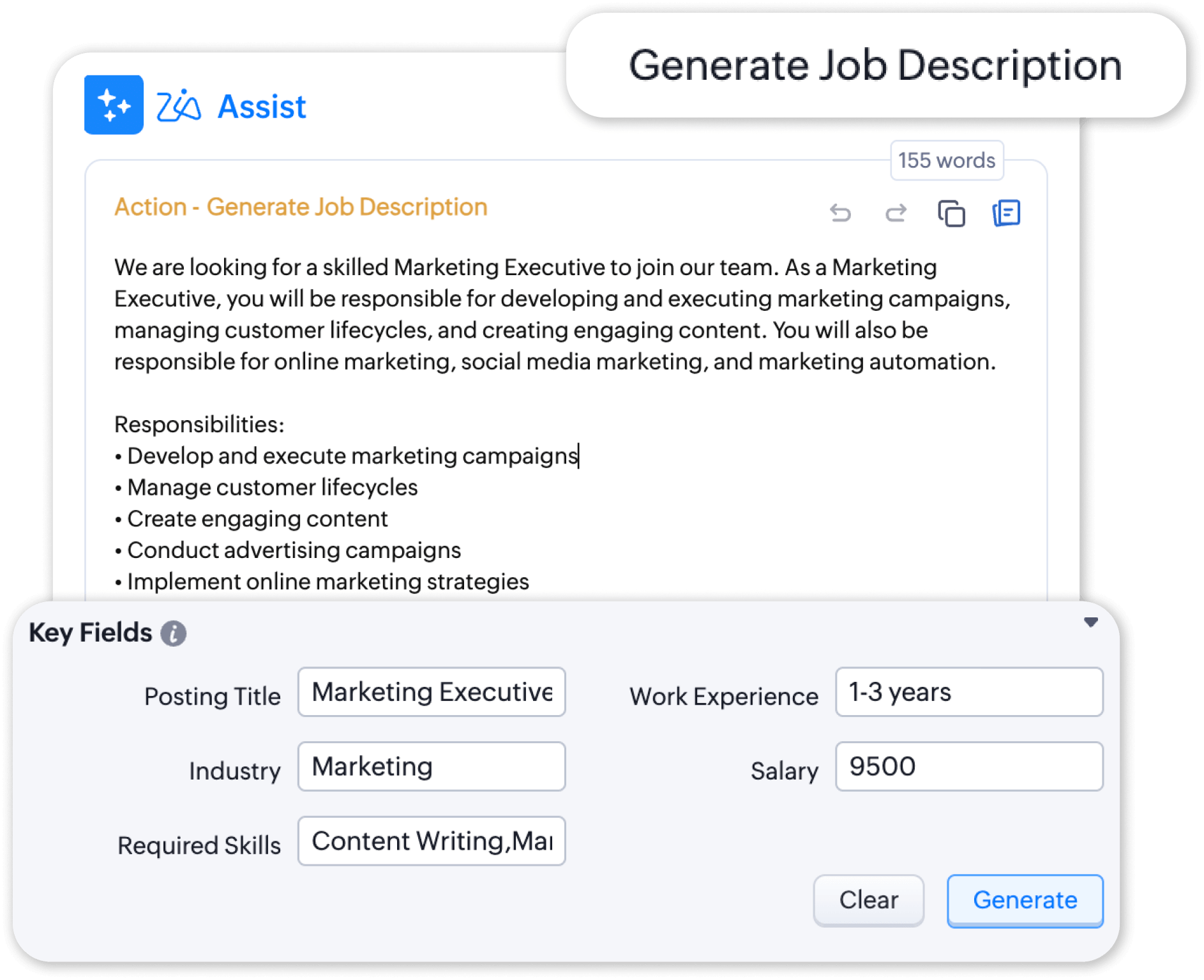Viewport: 1204px width, 980px height.
Task: Copy the generated job description
Action: [x=951, y=213]
